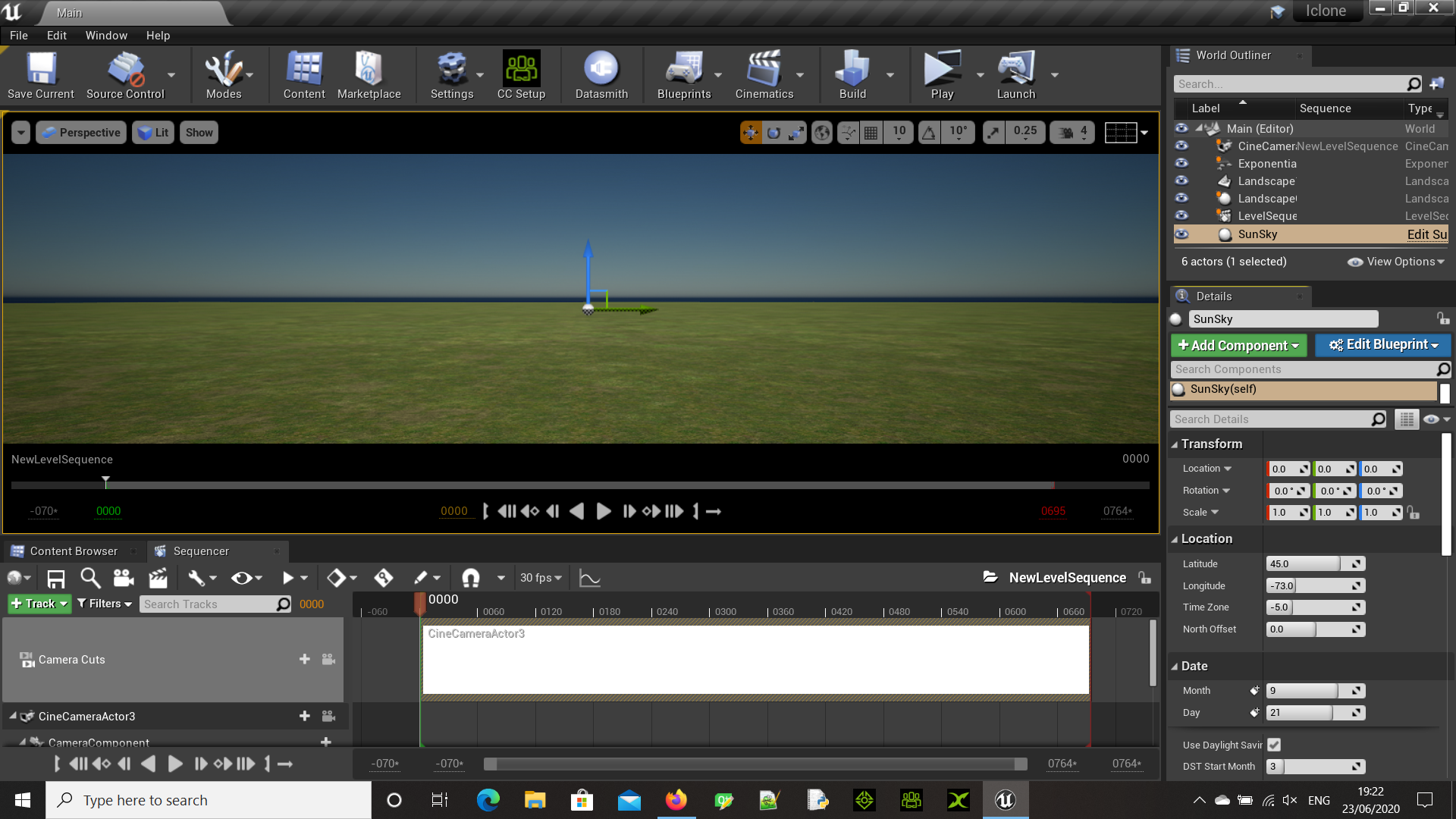The width and height of the screenshot is (1456, 819).
Task: Collapse the CineCameraActor3 track
Action: point(13,715)
